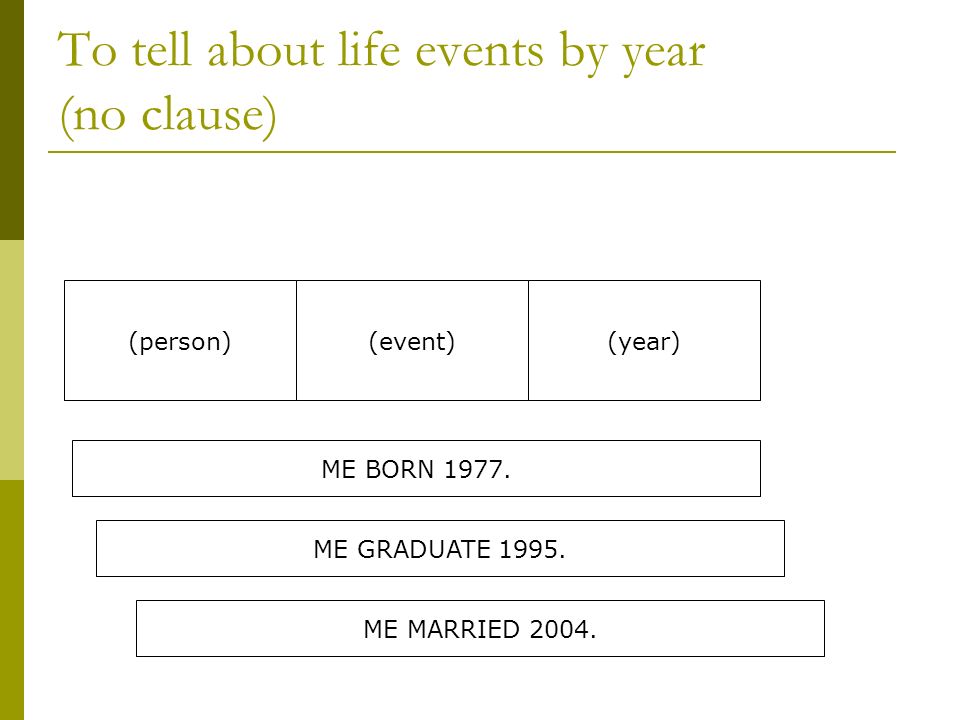Click the bottom olive-green sidebar block
The image size is (960, 720).
click(x=12, y=600)
